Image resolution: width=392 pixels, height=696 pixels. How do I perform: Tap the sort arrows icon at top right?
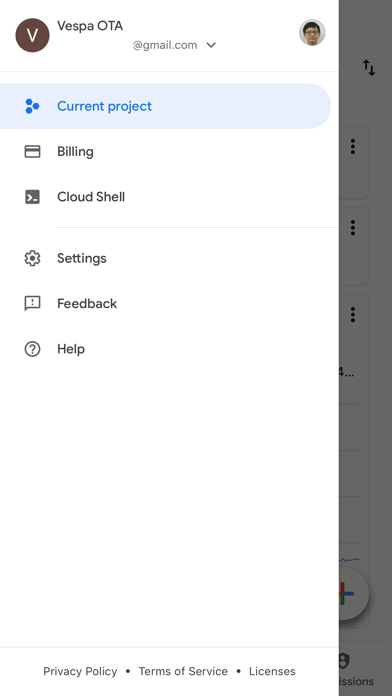tap(369, 67)
